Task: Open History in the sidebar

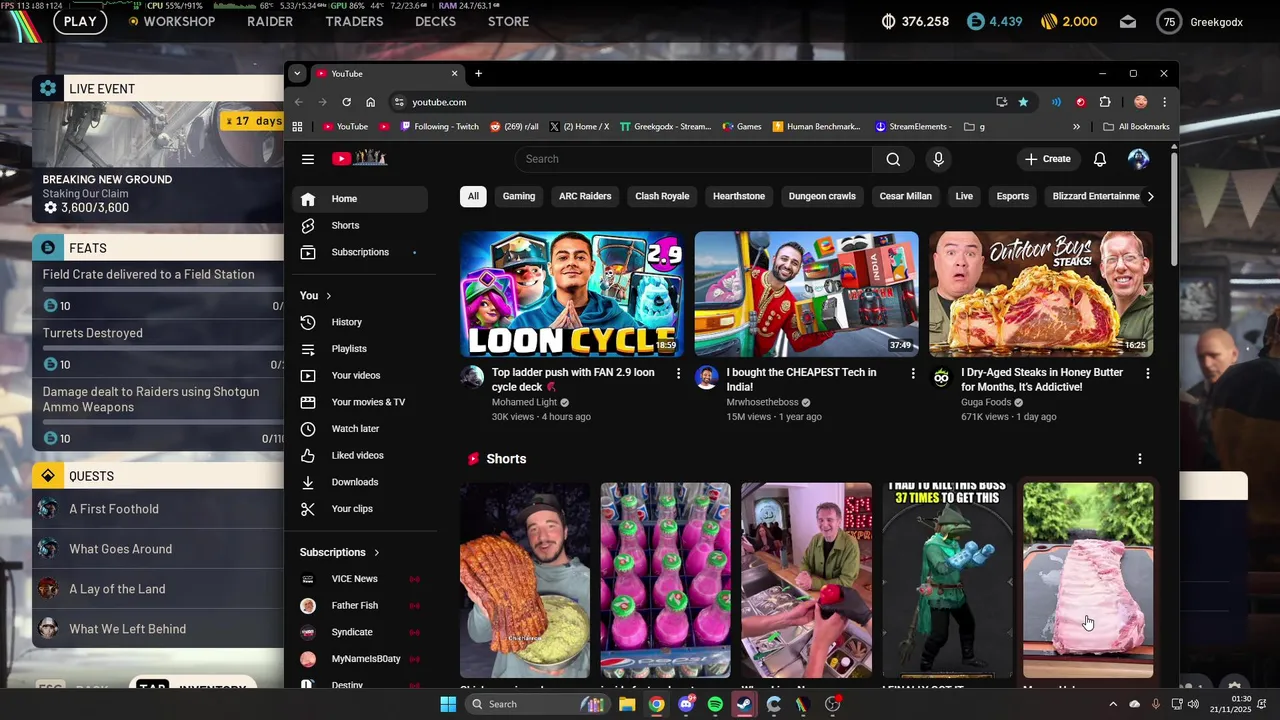Action: coord(362,322)
